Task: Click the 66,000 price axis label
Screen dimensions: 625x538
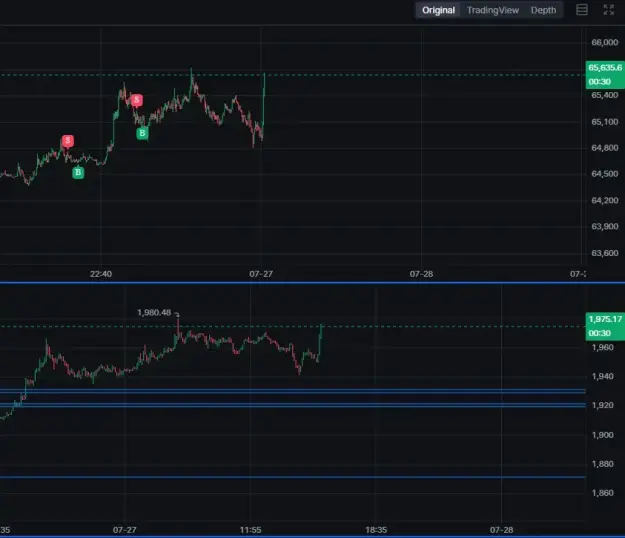Action: pyautogui.click(x=605, y=42)
